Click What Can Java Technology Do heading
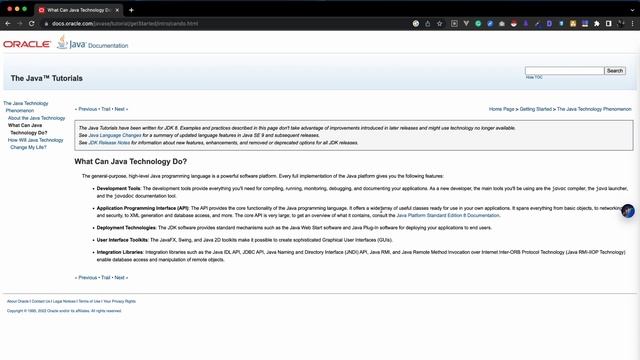The width and height of the screenshot is (640, 360). 131,162
